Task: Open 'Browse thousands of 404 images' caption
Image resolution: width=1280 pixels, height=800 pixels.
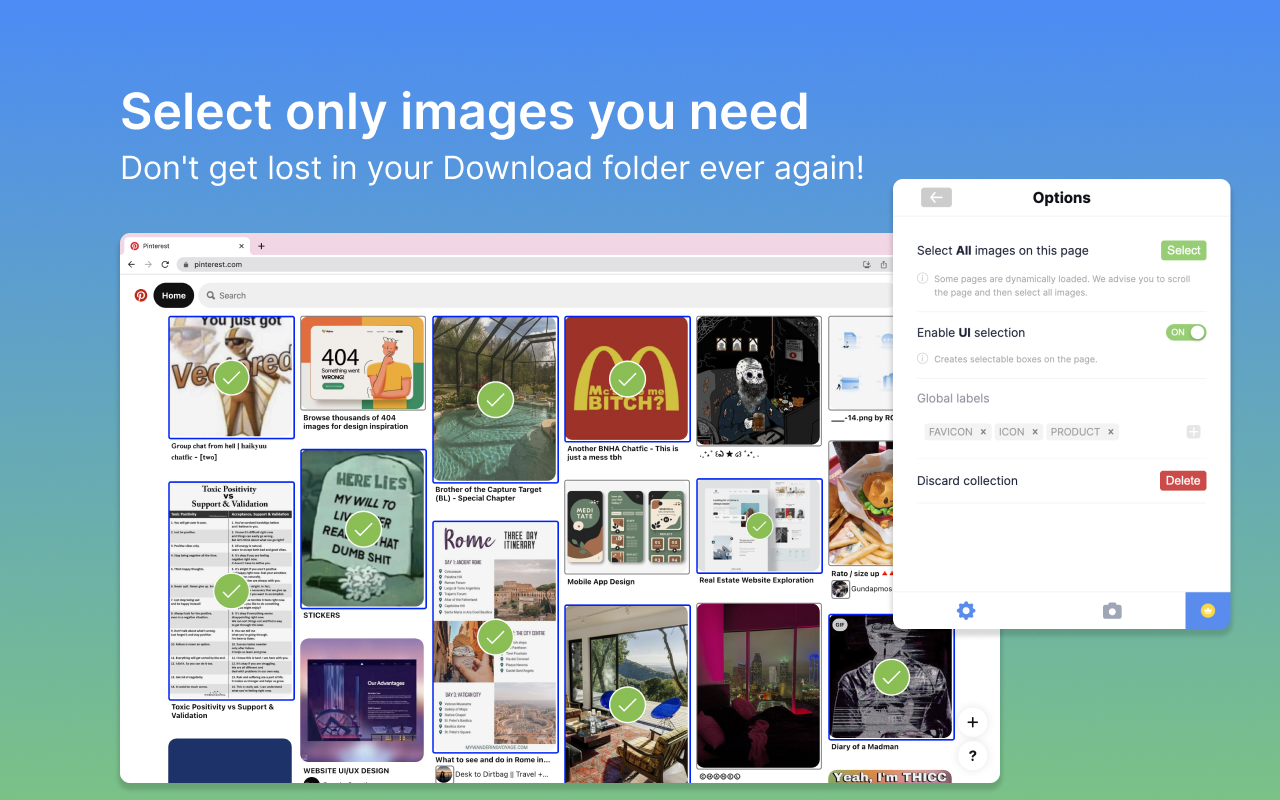Action: pyautogui.click(x=356, y=422)
